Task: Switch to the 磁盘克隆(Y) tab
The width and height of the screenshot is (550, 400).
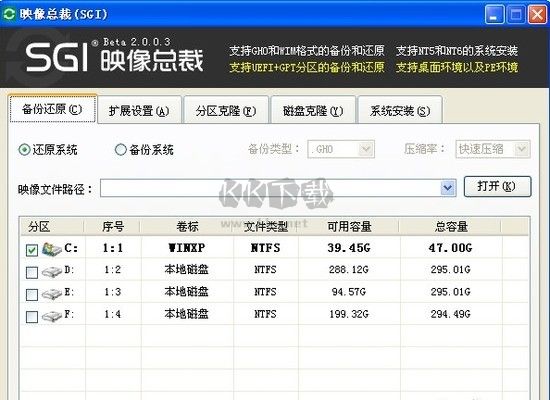Action: [x=313, y=111]
